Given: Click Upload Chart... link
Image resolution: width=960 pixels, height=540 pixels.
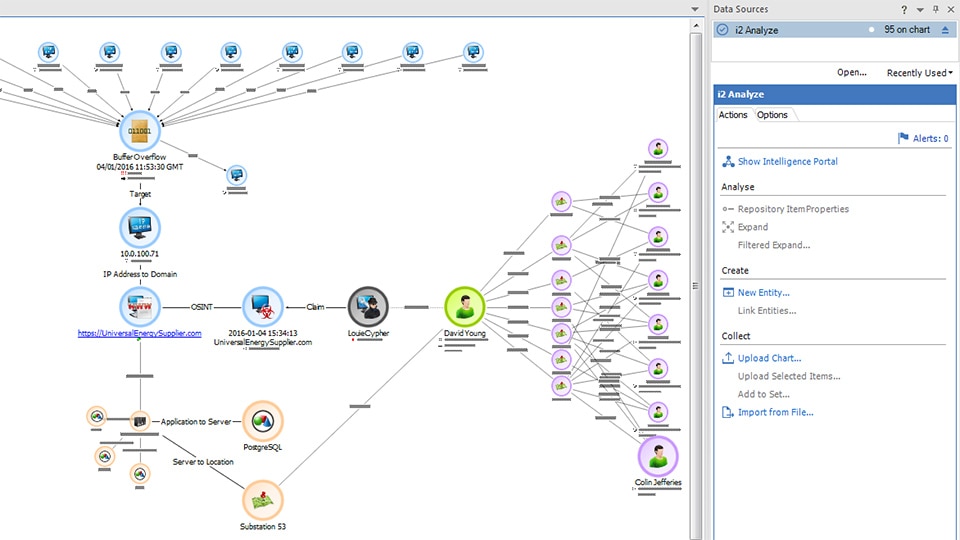Looking at the screenshot, I should [769, 358].
